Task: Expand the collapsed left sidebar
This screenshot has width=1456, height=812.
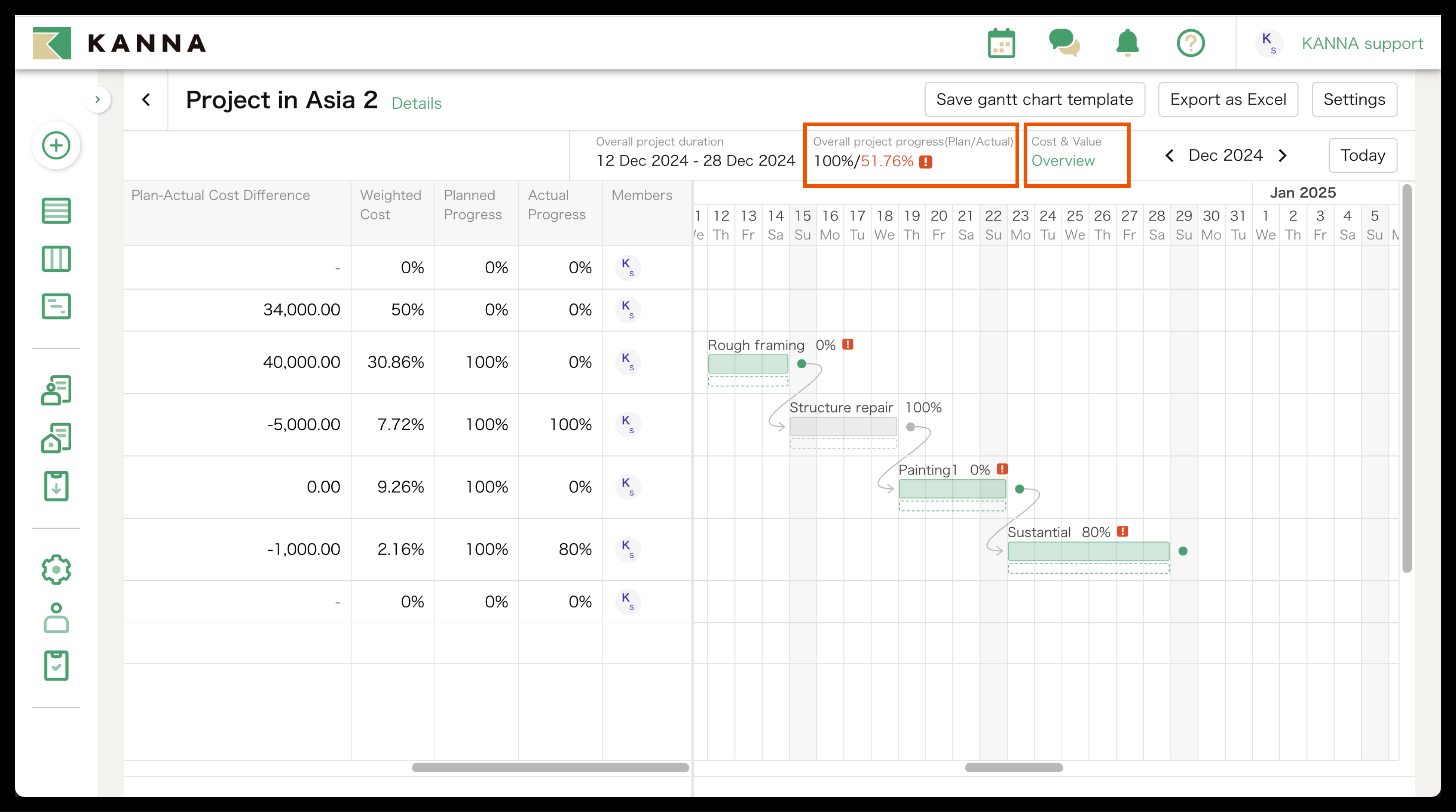Action: (x=97, y=100)
